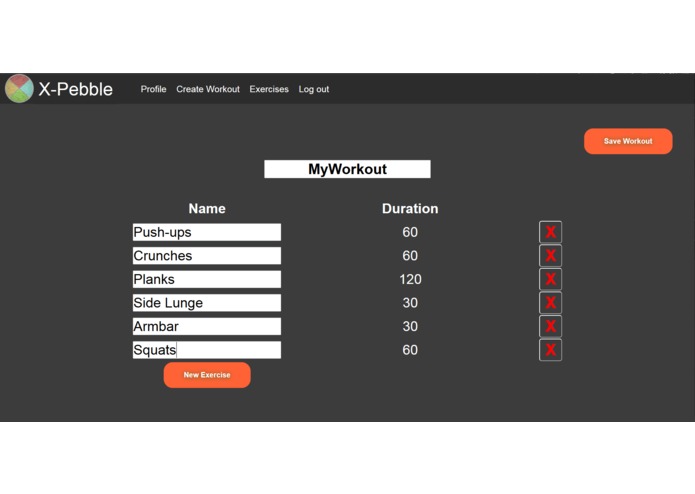
Task: Click the 30 duration for Armbar
Action: 410,326
